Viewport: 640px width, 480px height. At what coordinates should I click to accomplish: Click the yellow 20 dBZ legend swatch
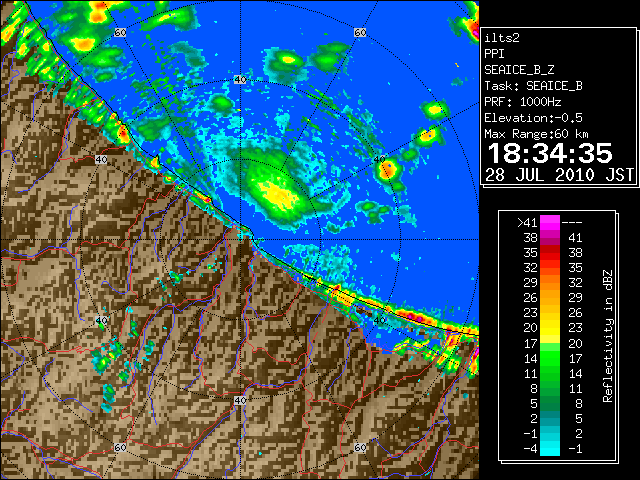tap(550, 328)
